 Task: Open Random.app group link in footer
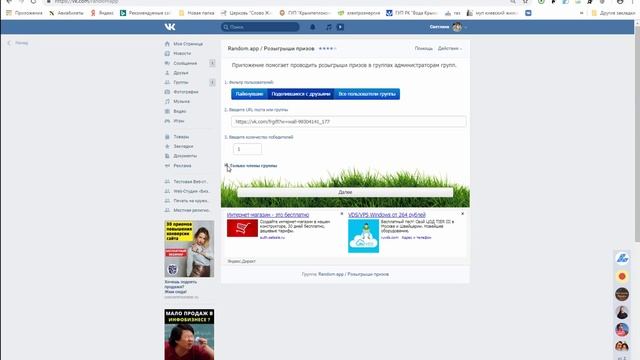353,274
